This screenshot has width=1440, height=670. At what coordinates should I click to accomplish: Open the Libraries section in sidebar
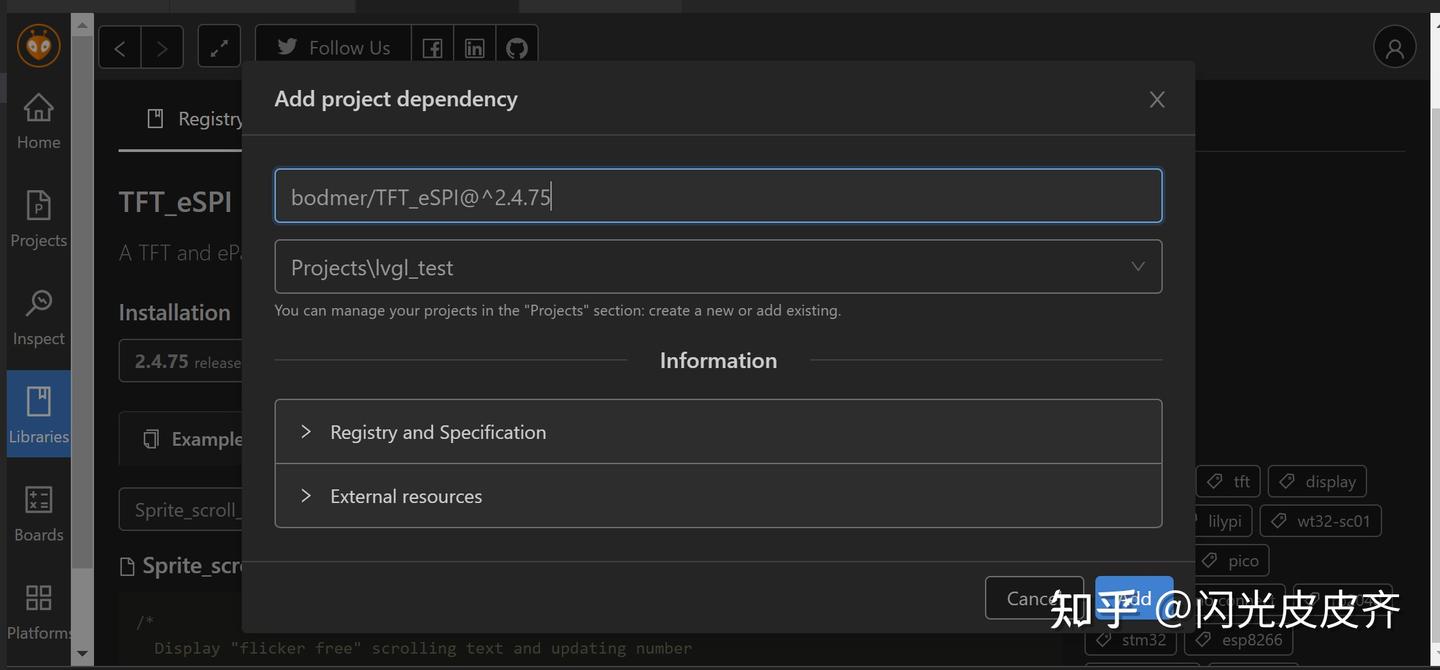[38, 413]
